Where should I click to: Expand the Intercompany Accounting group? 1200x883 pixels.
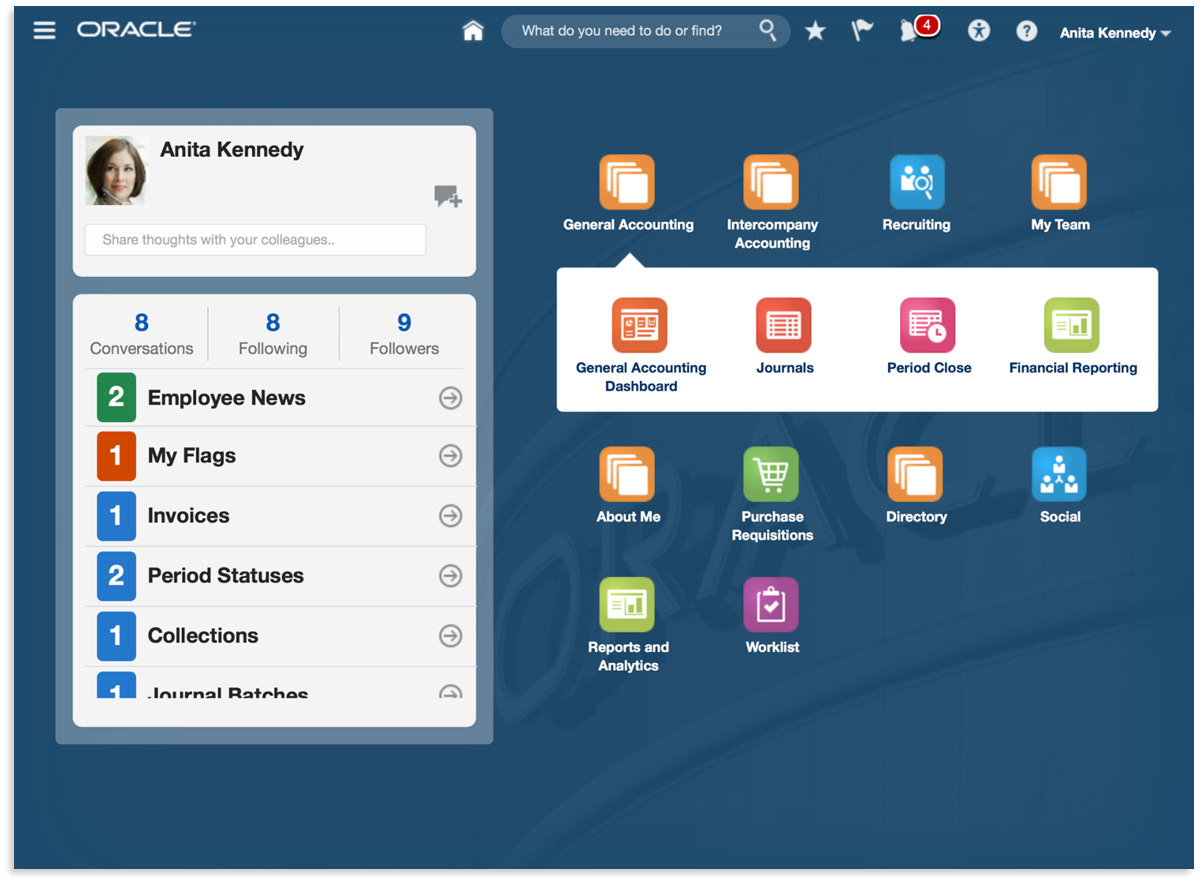[x=771, y=183]
